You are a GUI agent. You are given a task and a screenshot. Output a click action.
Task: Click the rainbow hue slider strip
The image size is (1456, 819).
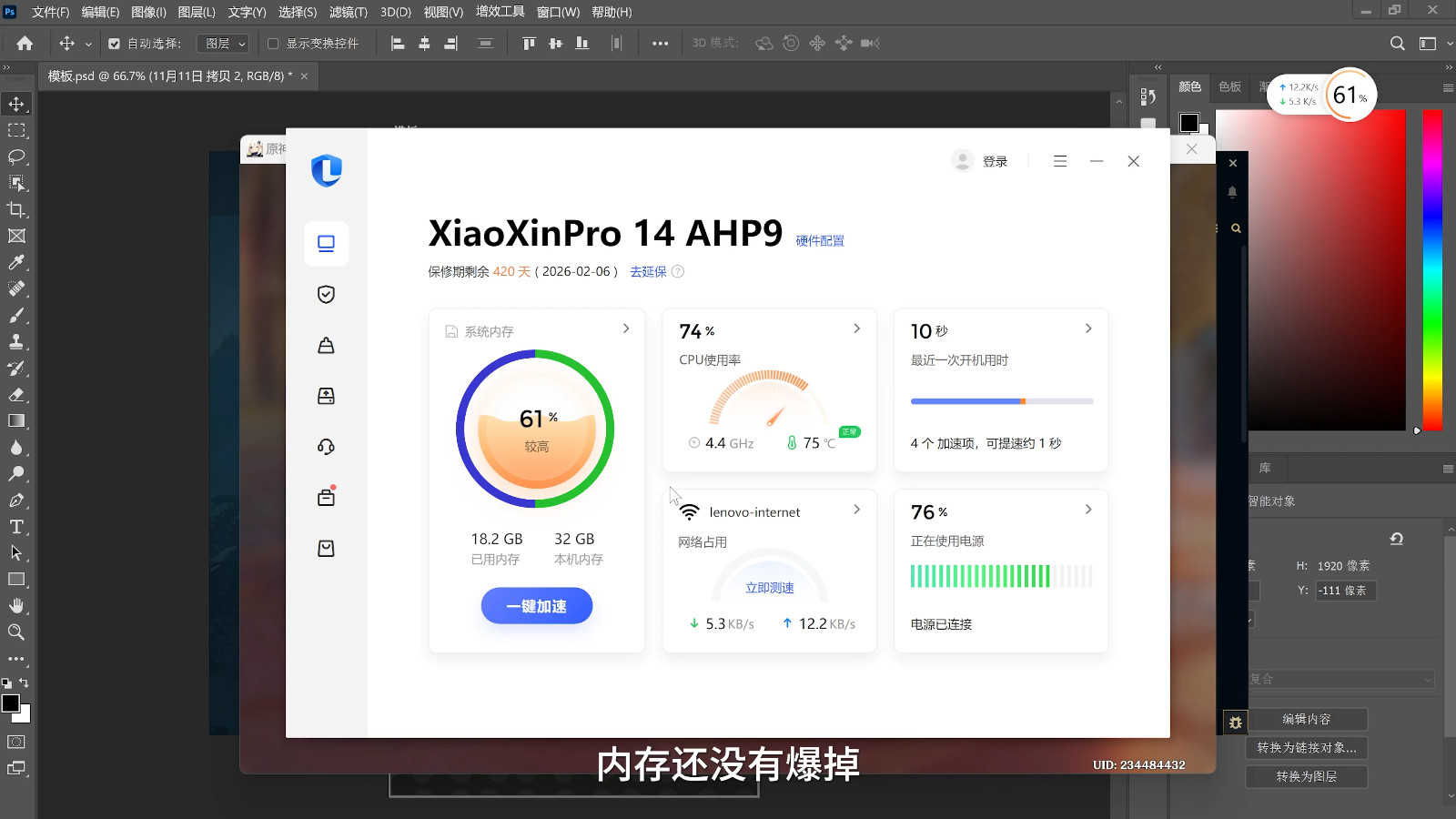pos(1432,269)
